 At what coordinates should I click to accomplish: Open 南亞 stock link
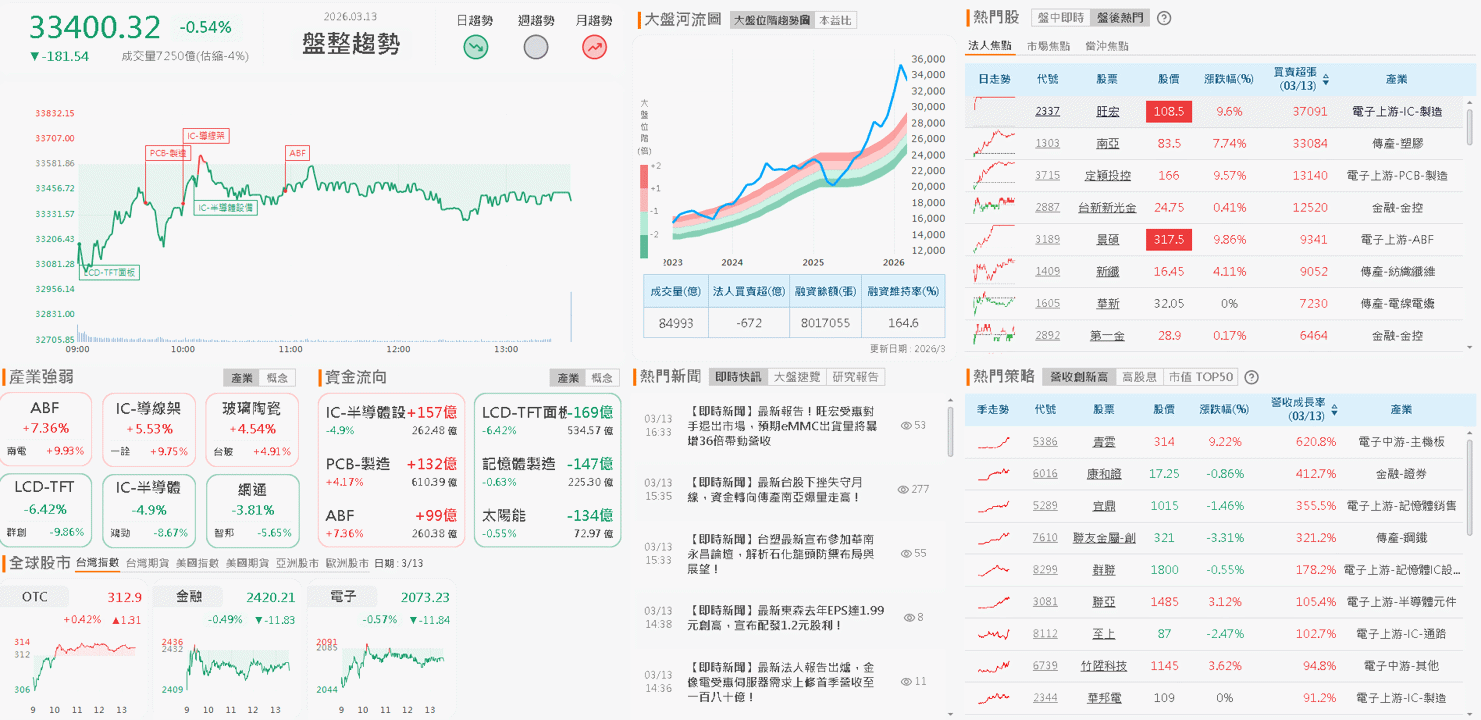click(x=1107, y=144)
